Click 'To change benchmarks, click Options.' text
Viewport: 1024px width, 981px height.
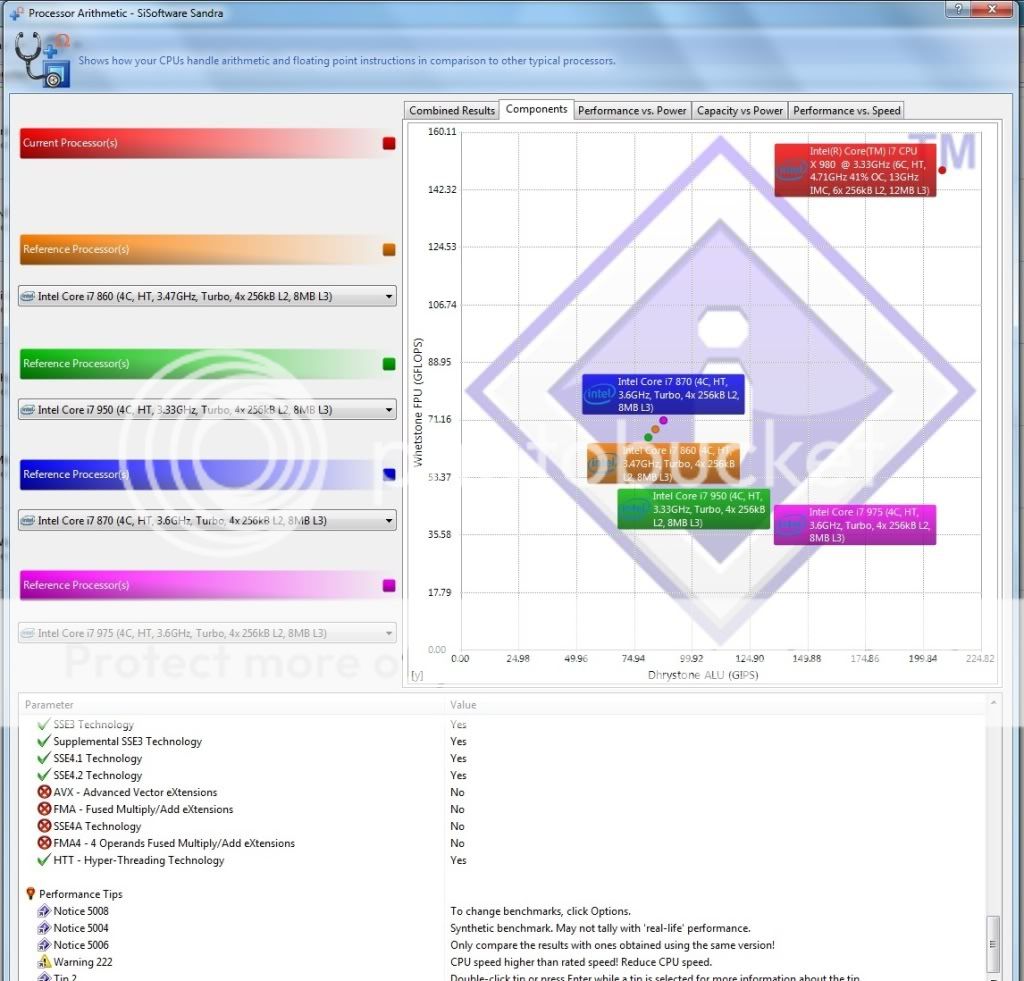(x=540, y=911)
